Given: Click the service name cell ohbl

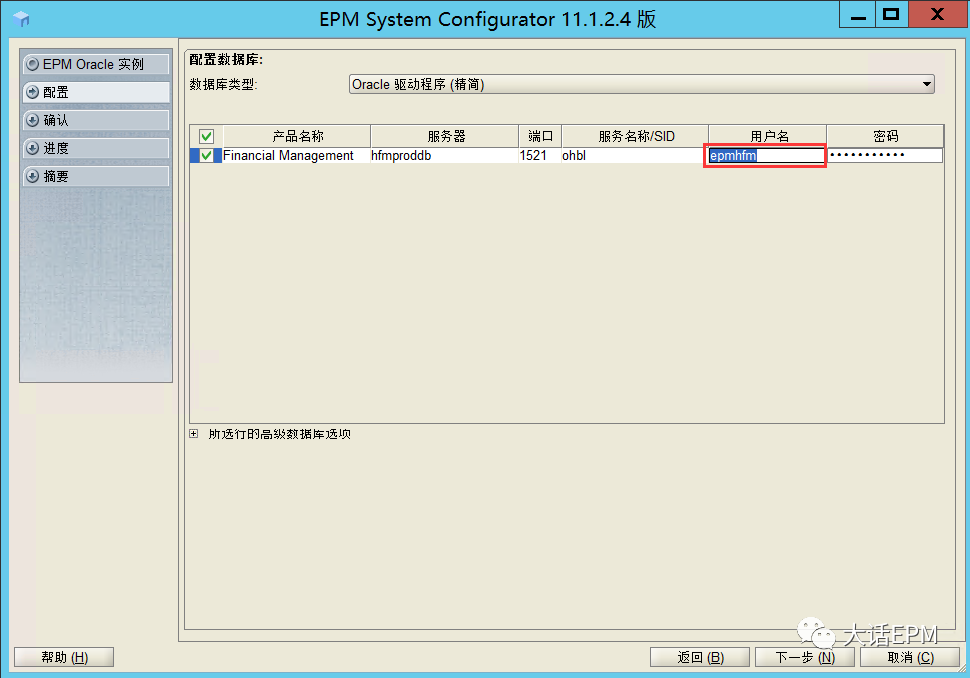Looking at the screenshot, I should (x=635, y=155).
